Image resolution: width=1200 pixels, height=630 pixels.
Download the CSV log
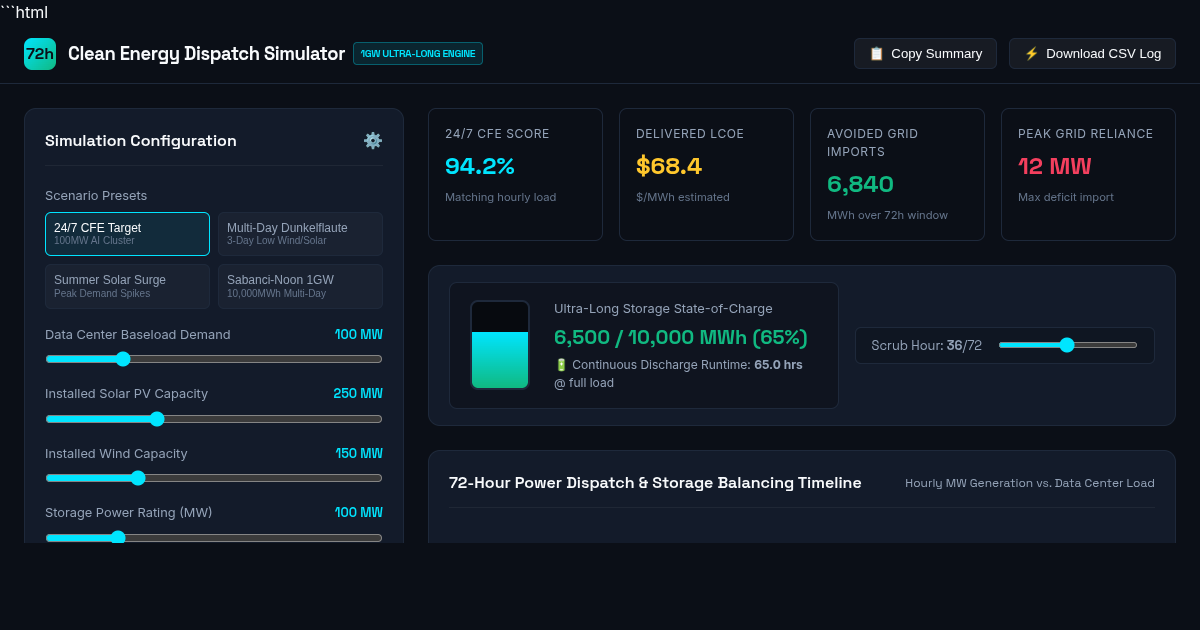1092,54
